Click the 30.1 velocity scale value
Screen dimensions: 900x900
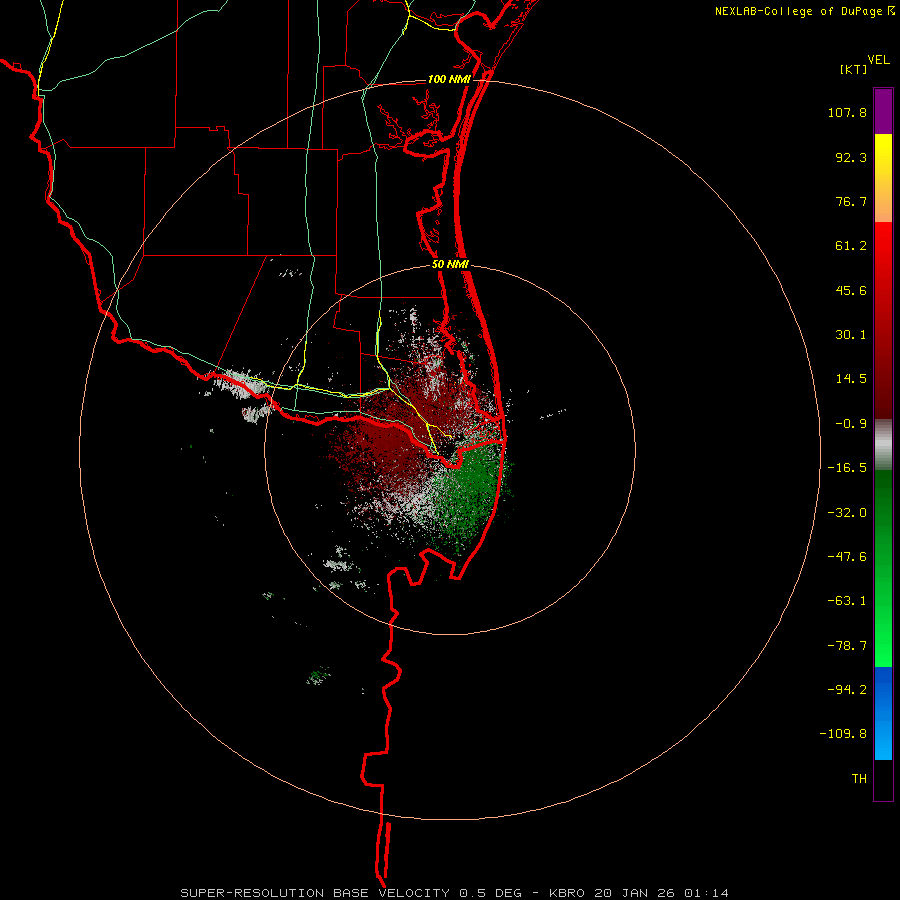click(x=851, y=335)
